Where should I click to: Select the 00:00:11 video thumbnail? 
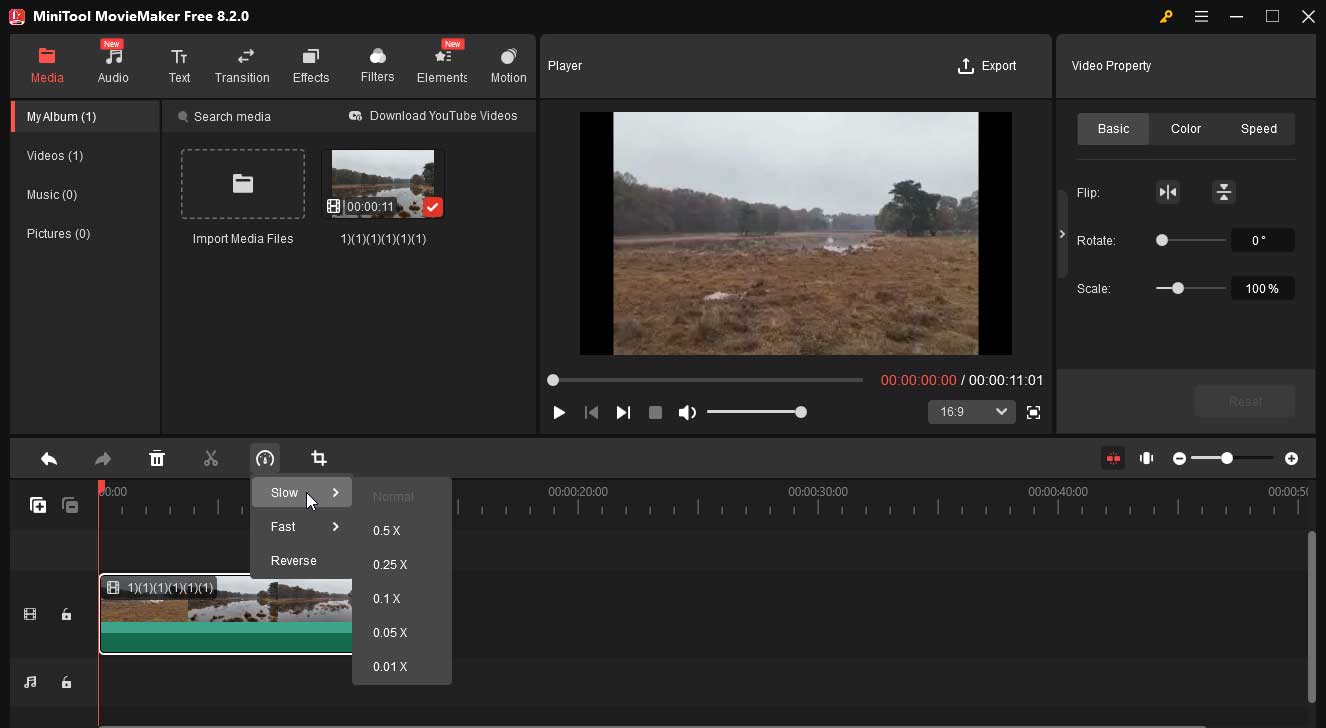pos(383,184)
